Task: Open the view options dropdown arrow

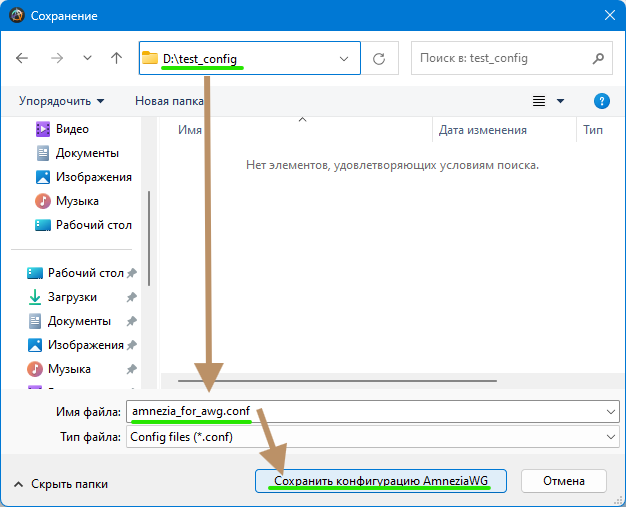Action: coord(560,101)
